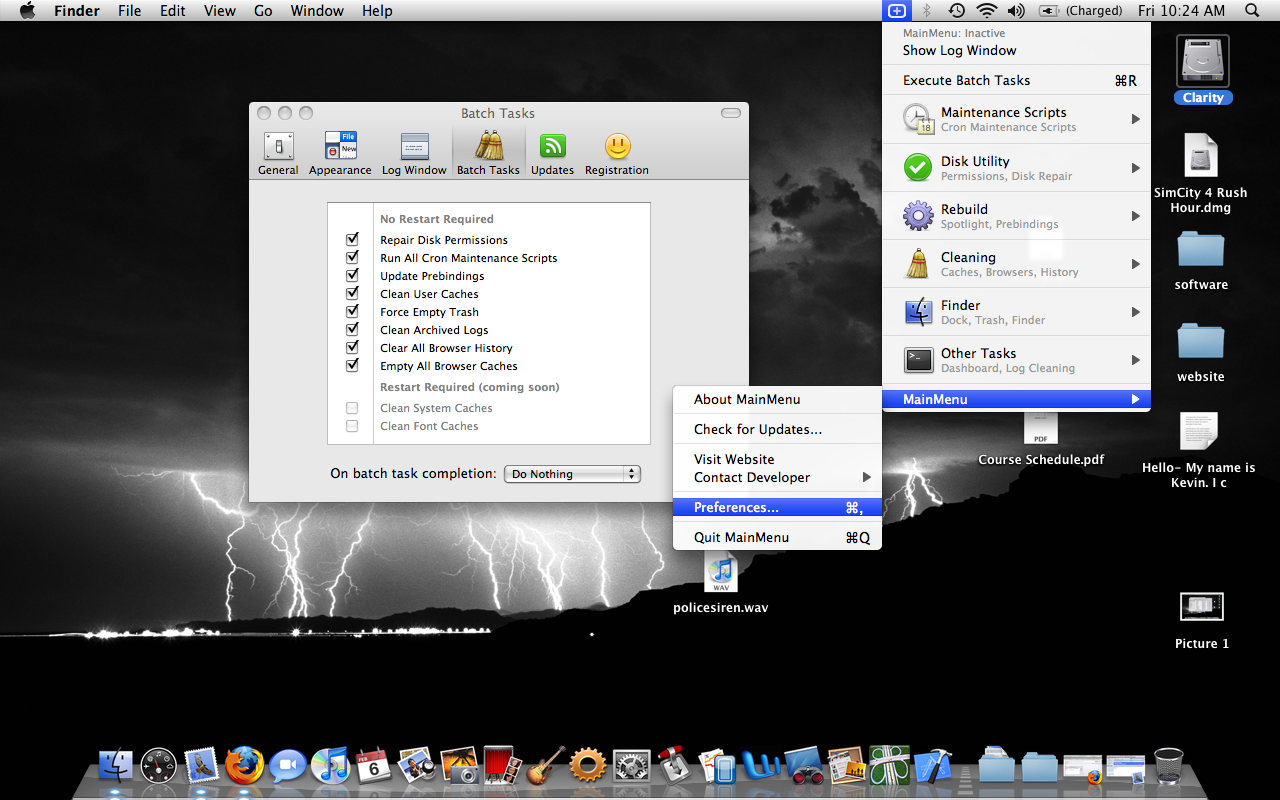This screenshot has width=1280, height=800.
Task: Choose Visit Website menu item
Action: pyautogui.click(x=777, y=459)
